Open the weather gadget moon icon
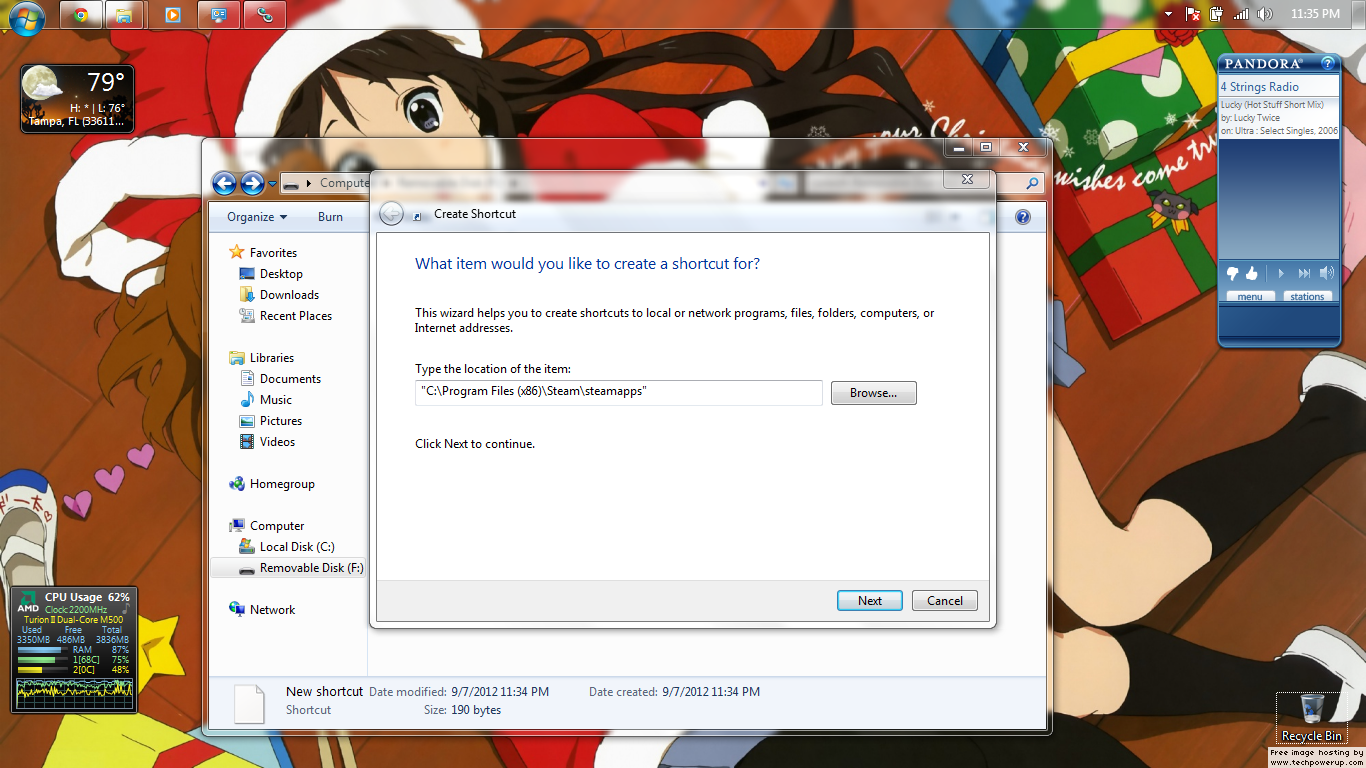Image resolution: width=1366 pixels, height=768 pixels. click(42, 84)
